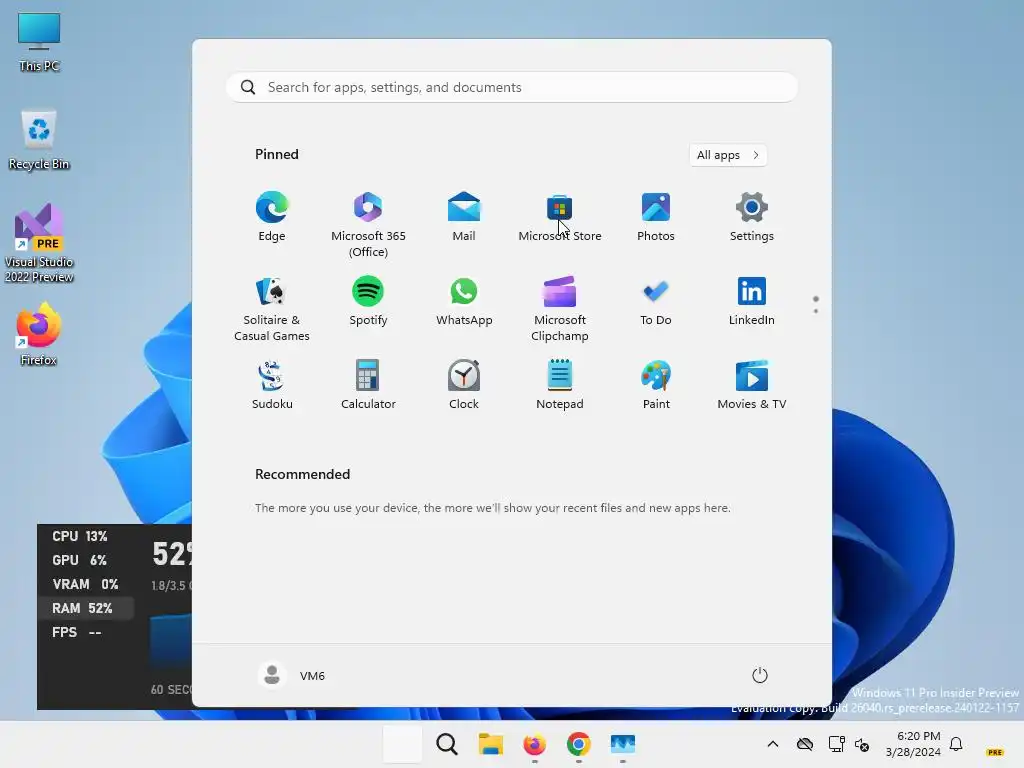Launch WhatsApp
The height and width of the screenshot is (768, 1024).
(464, 301)
